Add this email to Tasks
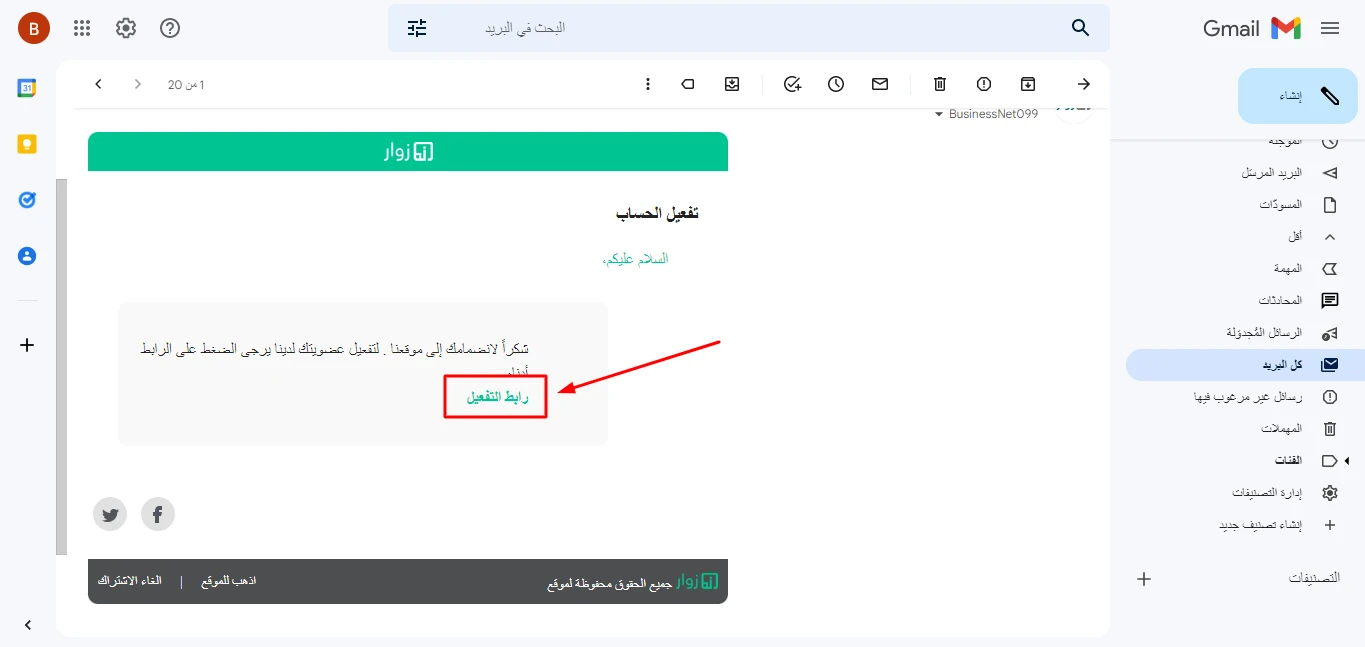The image size is (1365, 647). click(792, 84)
